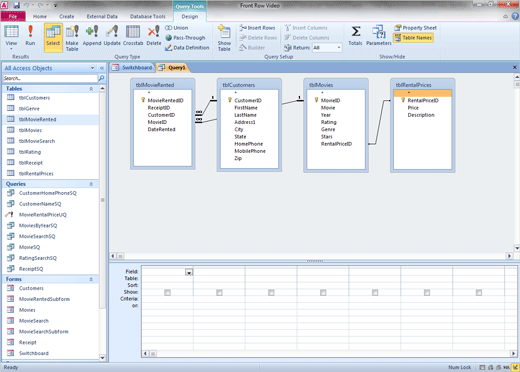Tick the Show checkbox in second grid column
The width and height of the screenshot is (520, 372).
click(219, 293)
